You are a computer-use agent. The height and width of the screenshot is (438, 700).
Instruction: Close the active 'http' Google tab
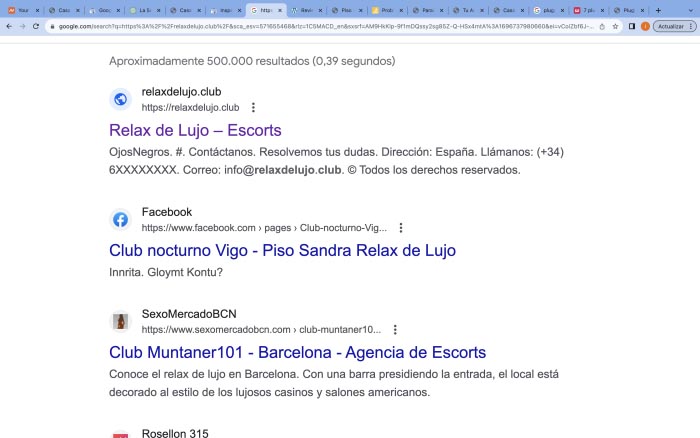click(280, 10)
